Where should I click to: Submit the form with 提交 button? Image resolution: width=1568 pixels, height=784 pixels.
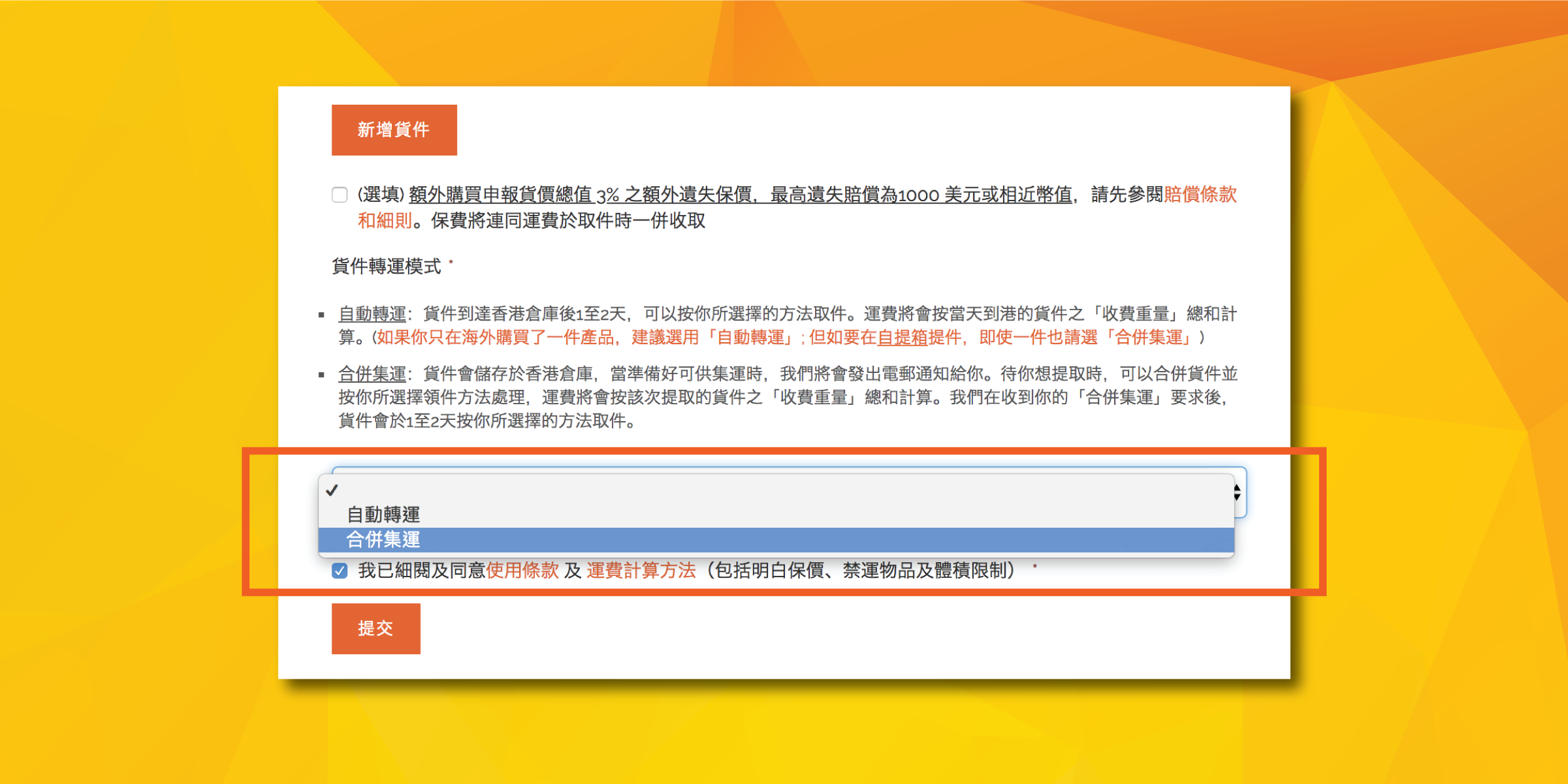(x=376, y=628)
